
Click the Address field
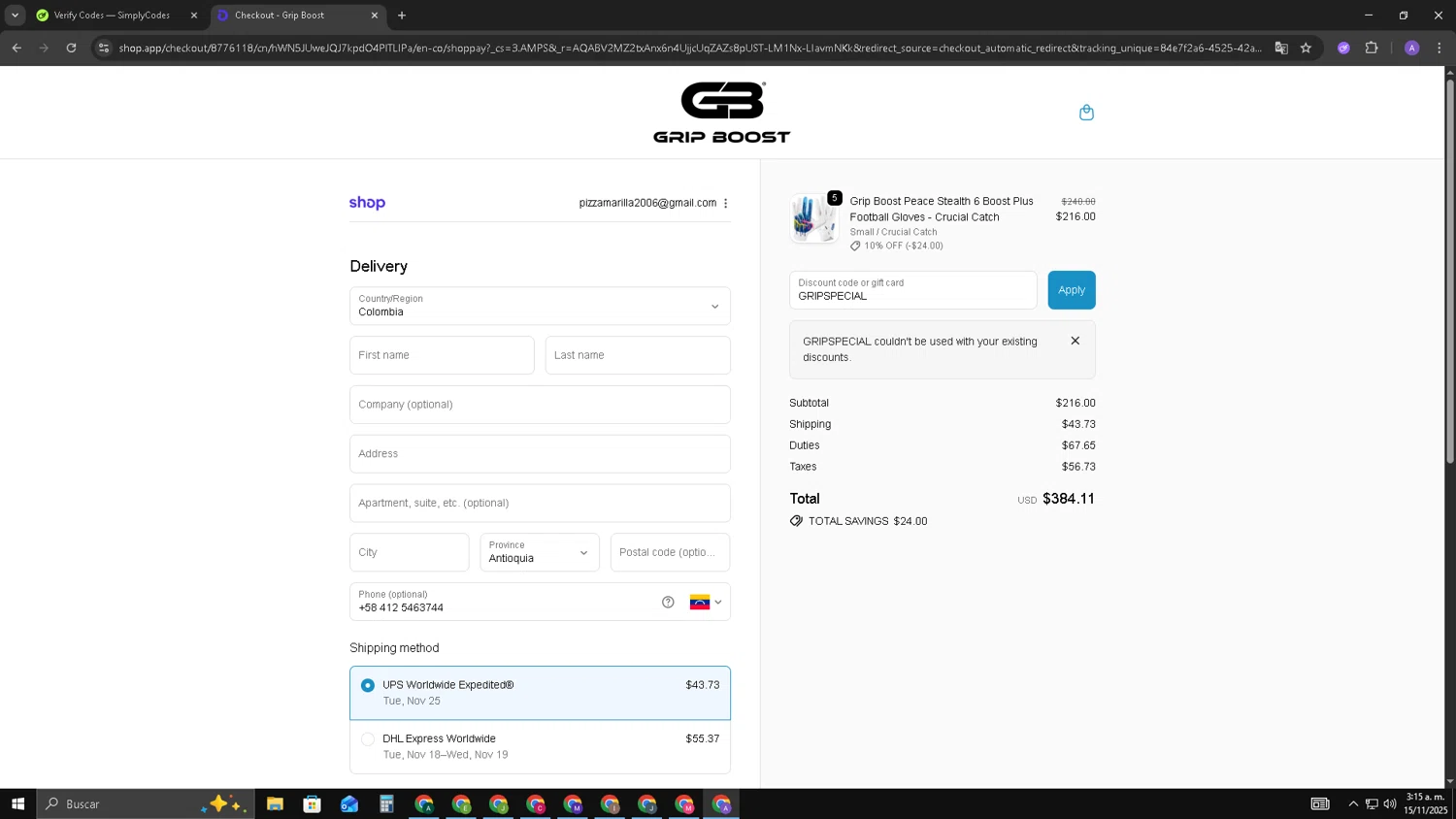click(540, 454)
